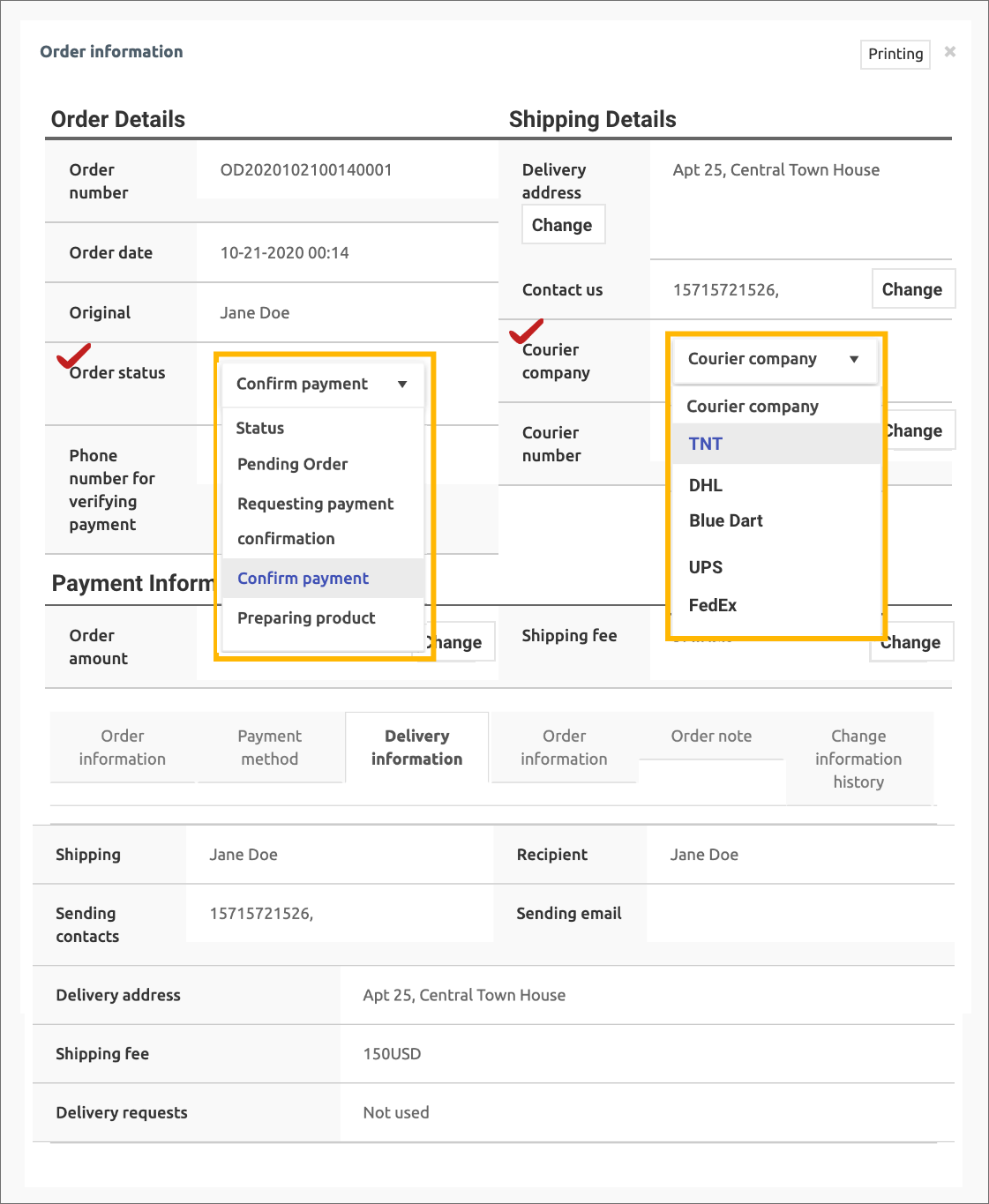Viewport: 989px width, 1204px height.
Task: Select TNT as courier company
Action: (706, 444)
